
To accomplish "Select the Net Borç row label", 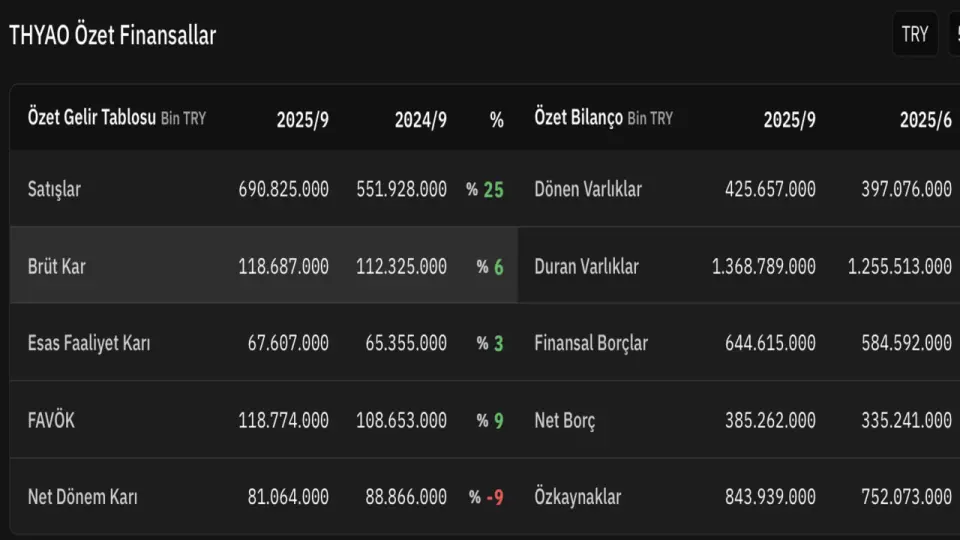I will (565, 420).
